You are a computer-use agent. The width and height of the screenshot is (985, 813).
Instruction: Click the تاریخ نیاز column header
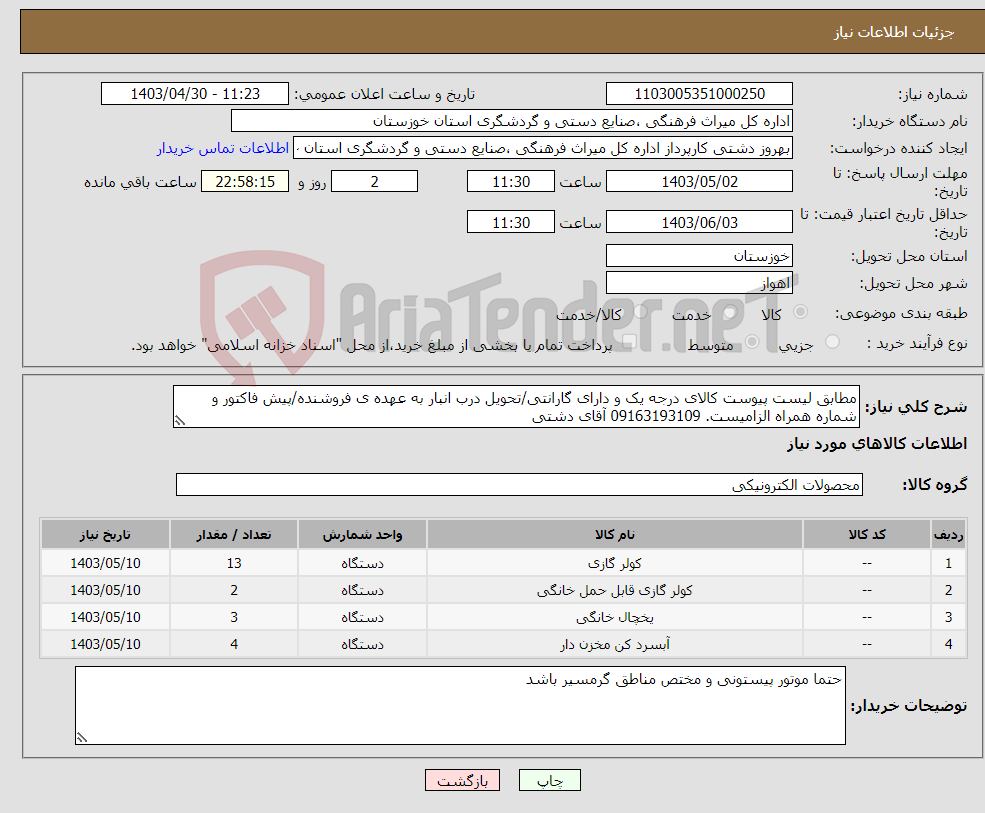105,535
